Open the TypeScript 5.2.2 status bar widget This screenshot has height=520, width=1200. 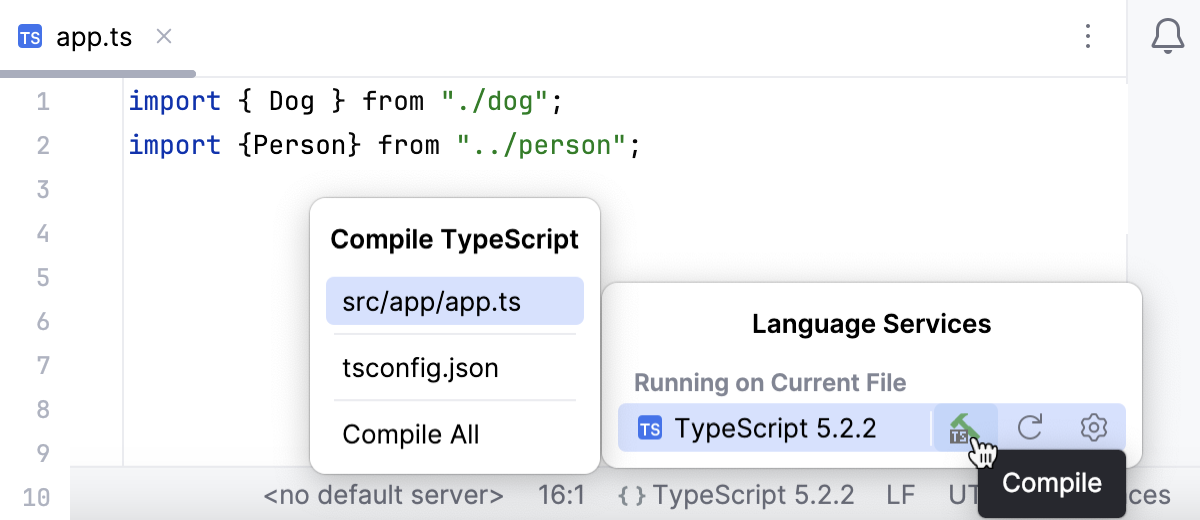(737, 495)
